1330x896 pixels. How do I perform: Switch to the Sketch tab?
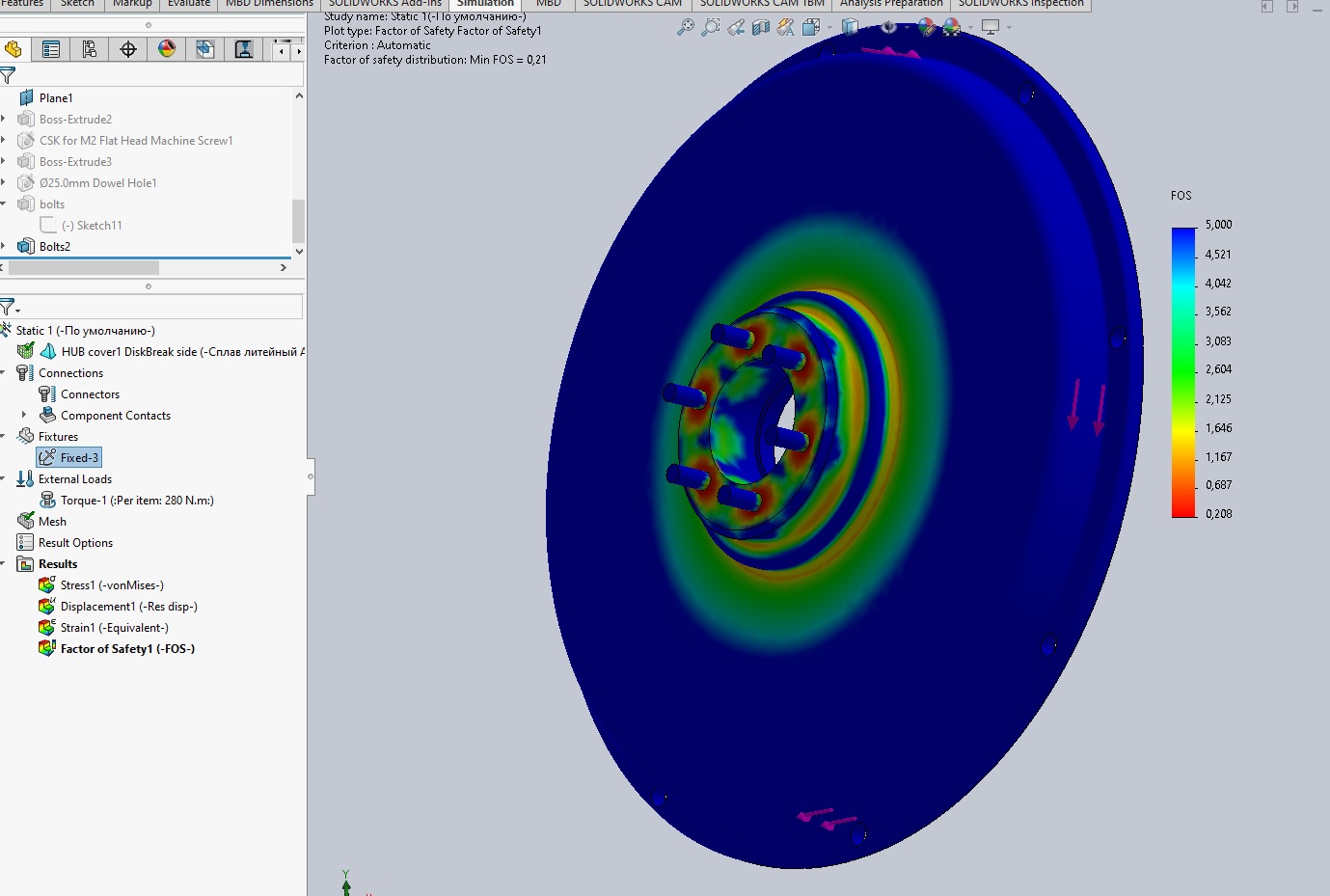coord(77,4)
